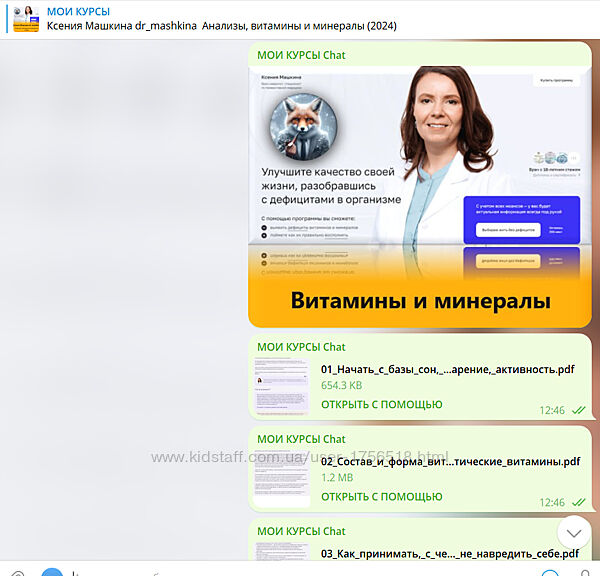The image size is (600, 576).
Task: Click the read checkmarks on the second PDF message
Action: click(x=577, y=502)
